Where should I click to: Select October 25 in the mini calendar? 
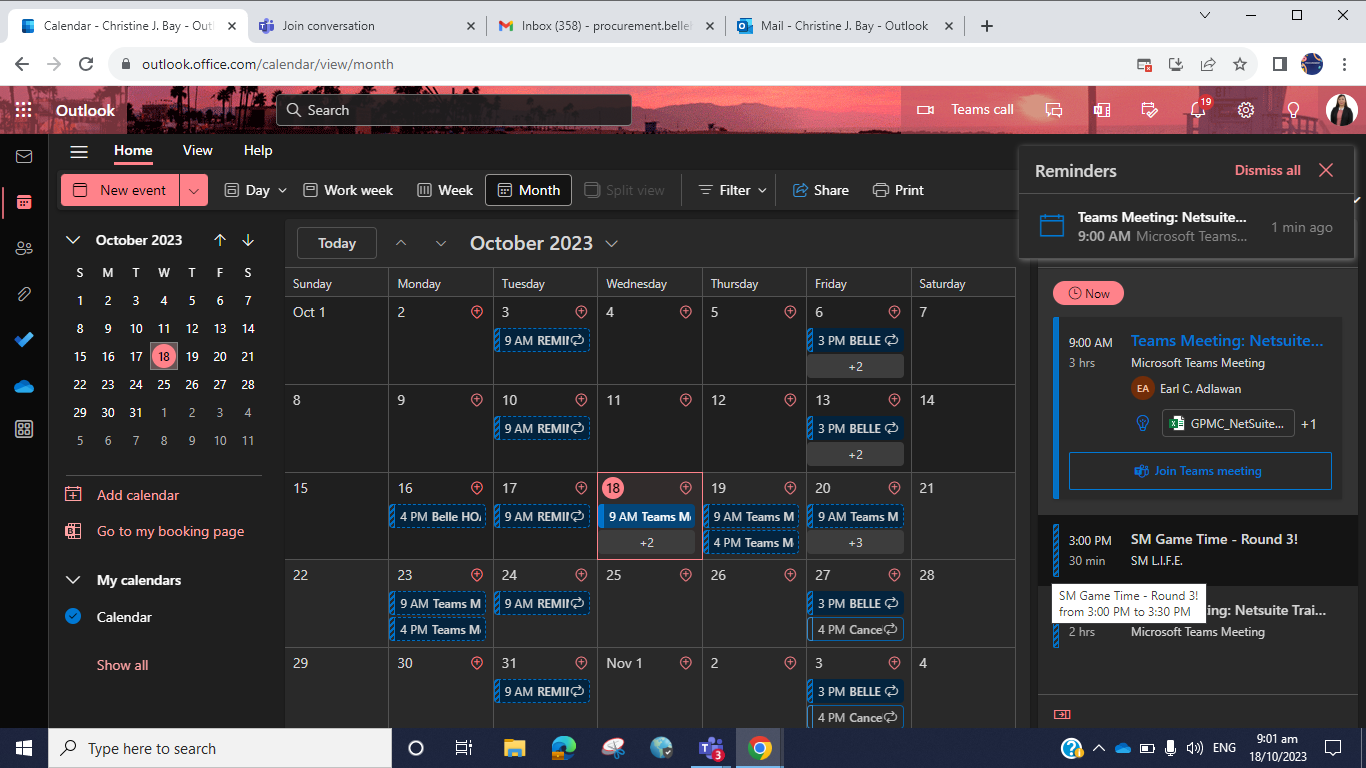coord(164,384)
